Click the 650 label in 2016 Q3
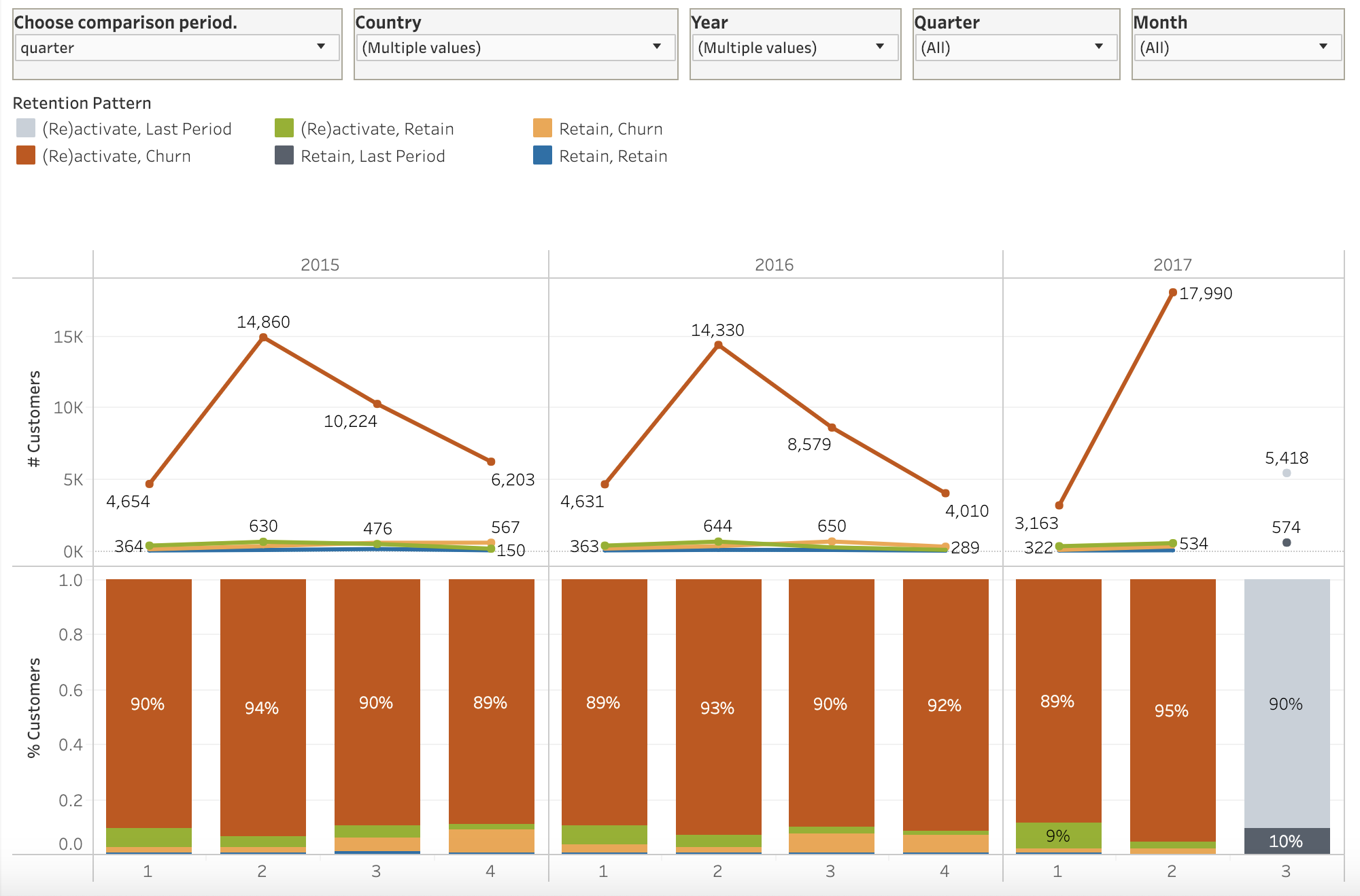 point(832,525)
